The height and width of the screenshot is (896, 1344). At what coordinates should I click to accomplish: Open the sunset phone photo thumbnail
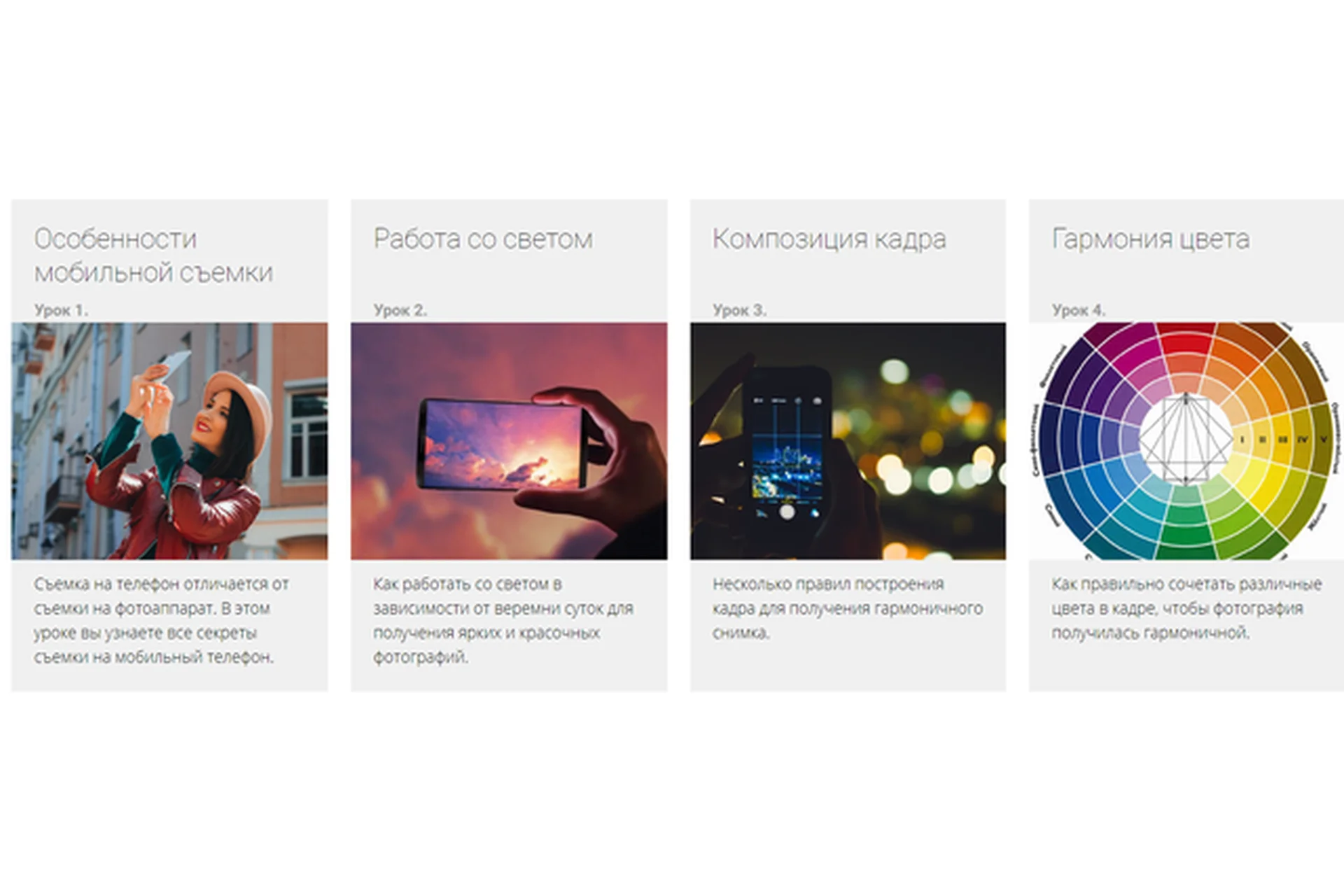coord(509,440)
